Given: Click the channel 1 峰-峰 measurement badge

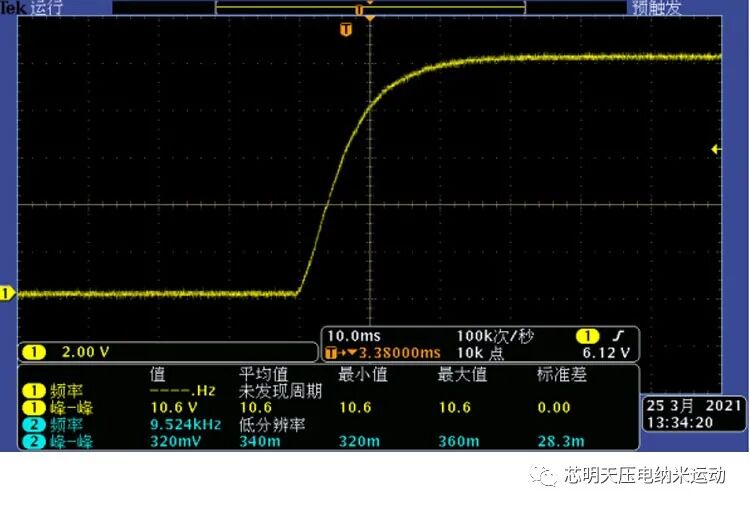Looking at the screenshot, I should (x=33, y=408).
